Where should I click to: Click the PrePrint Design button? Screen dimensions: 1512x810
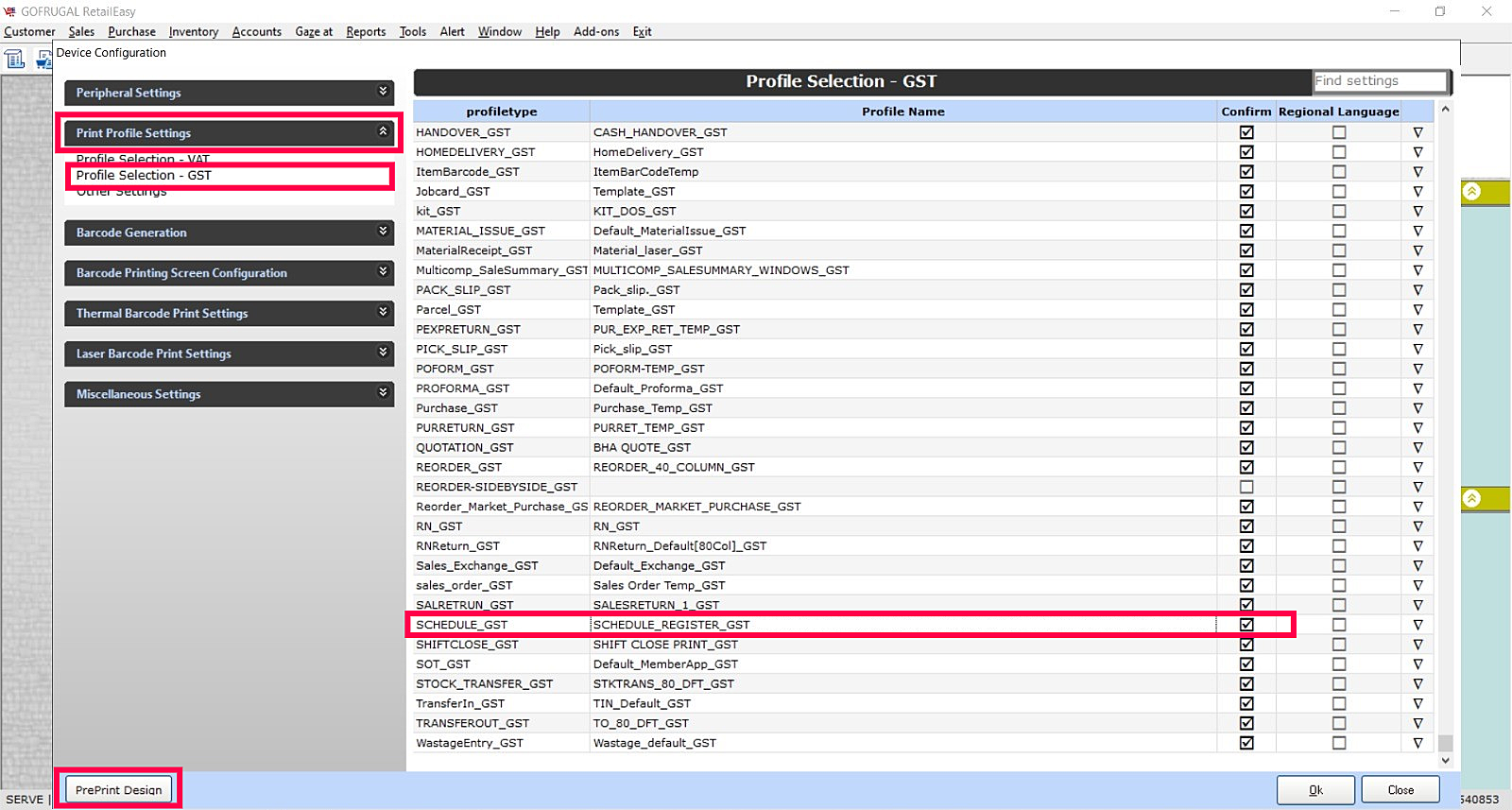pyautogui.click(x=119, y=789)
